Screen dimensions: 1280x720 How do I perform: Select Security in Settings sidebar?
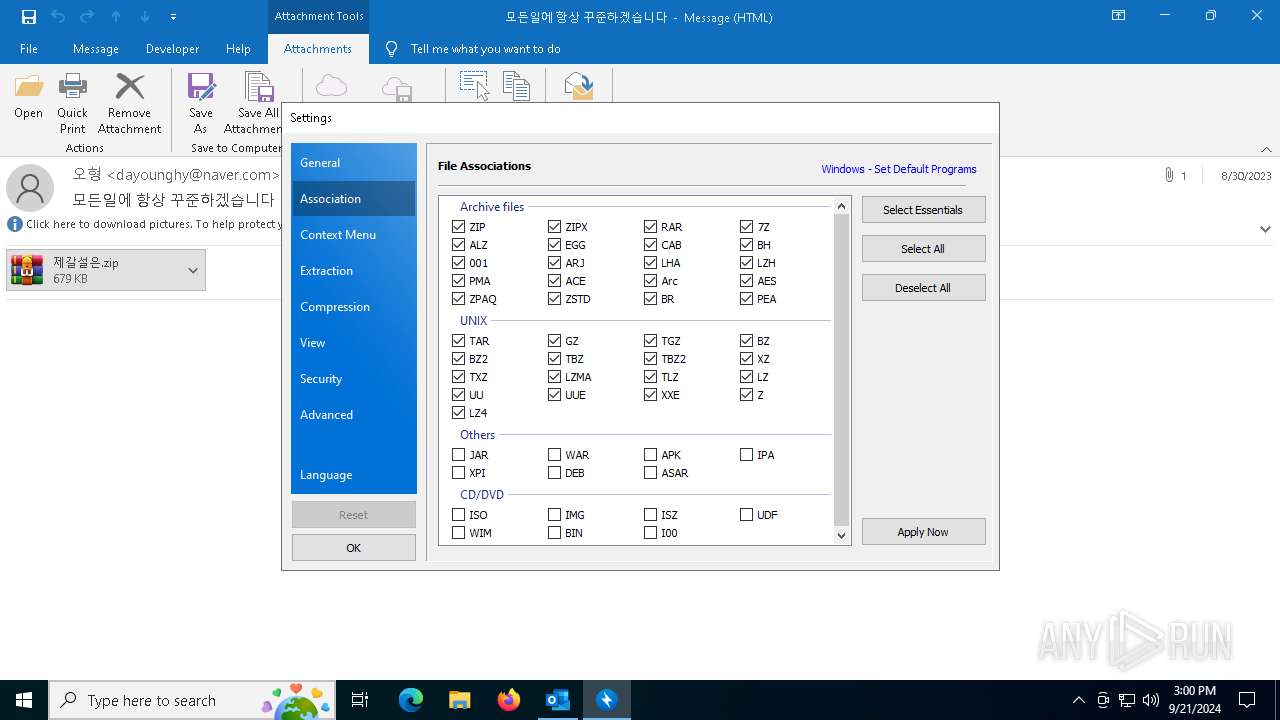click(x=354, y=378)
